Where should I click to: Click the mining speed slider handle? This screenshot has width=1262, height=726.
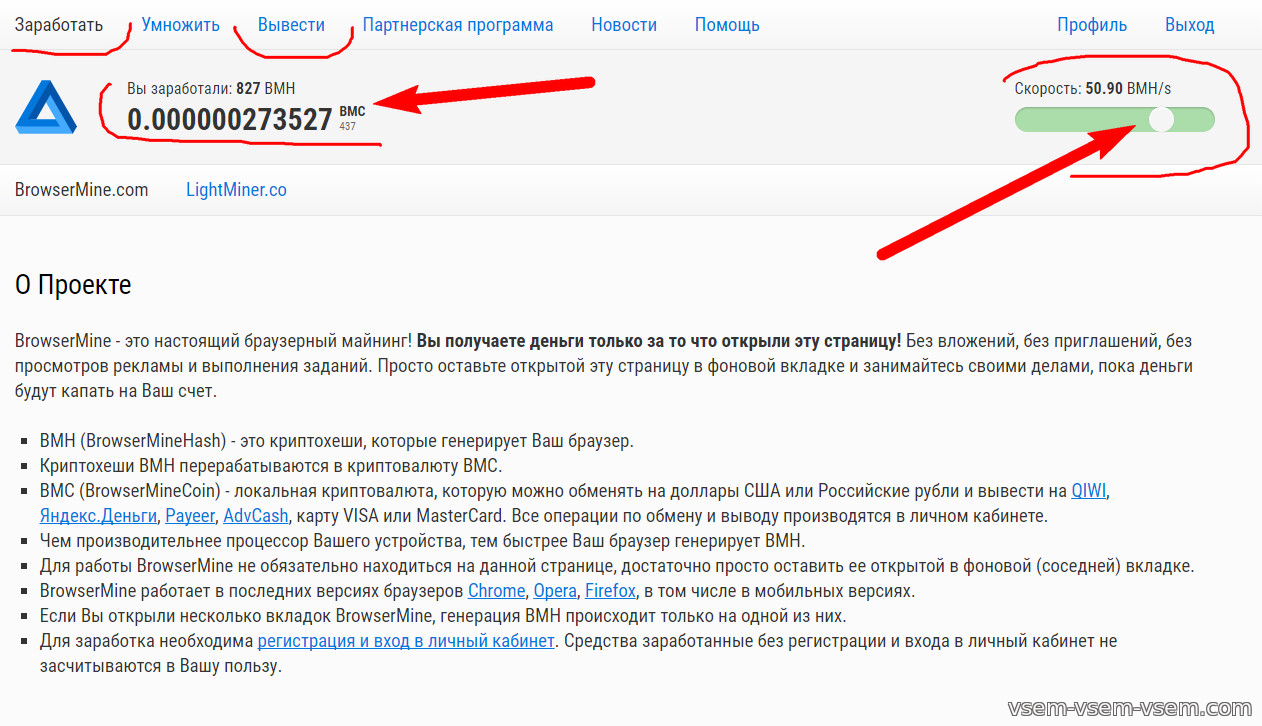(x=1161, y=120)
